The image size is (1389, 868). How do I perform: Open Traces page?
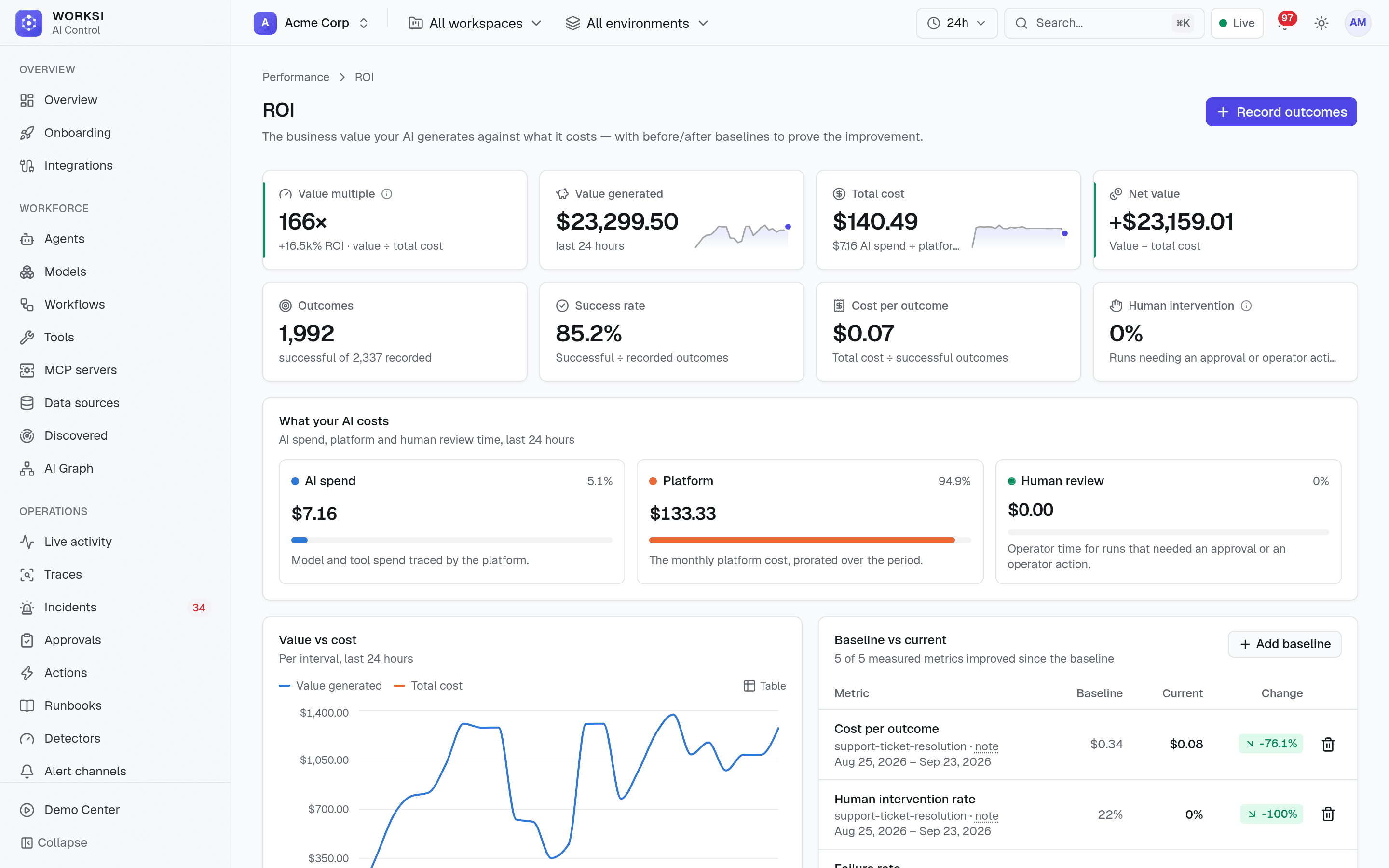pyautogui.click(x=115, y=574)
